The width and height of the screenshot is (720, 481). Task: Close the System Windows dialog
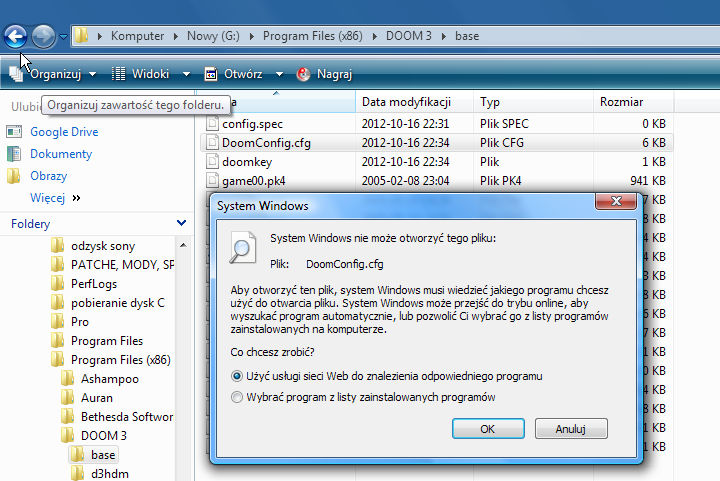pyautogui.click(x=616, y=201)
